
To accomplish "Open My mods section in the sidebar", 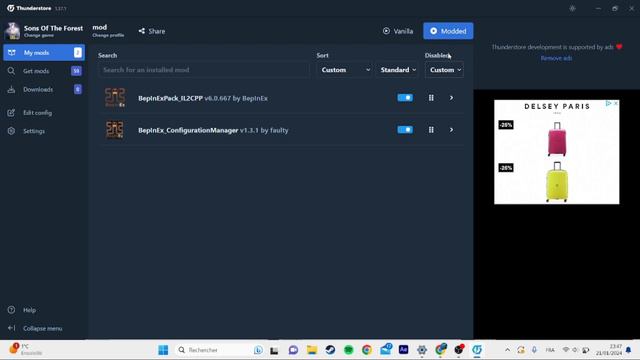I will coord(44,53).
